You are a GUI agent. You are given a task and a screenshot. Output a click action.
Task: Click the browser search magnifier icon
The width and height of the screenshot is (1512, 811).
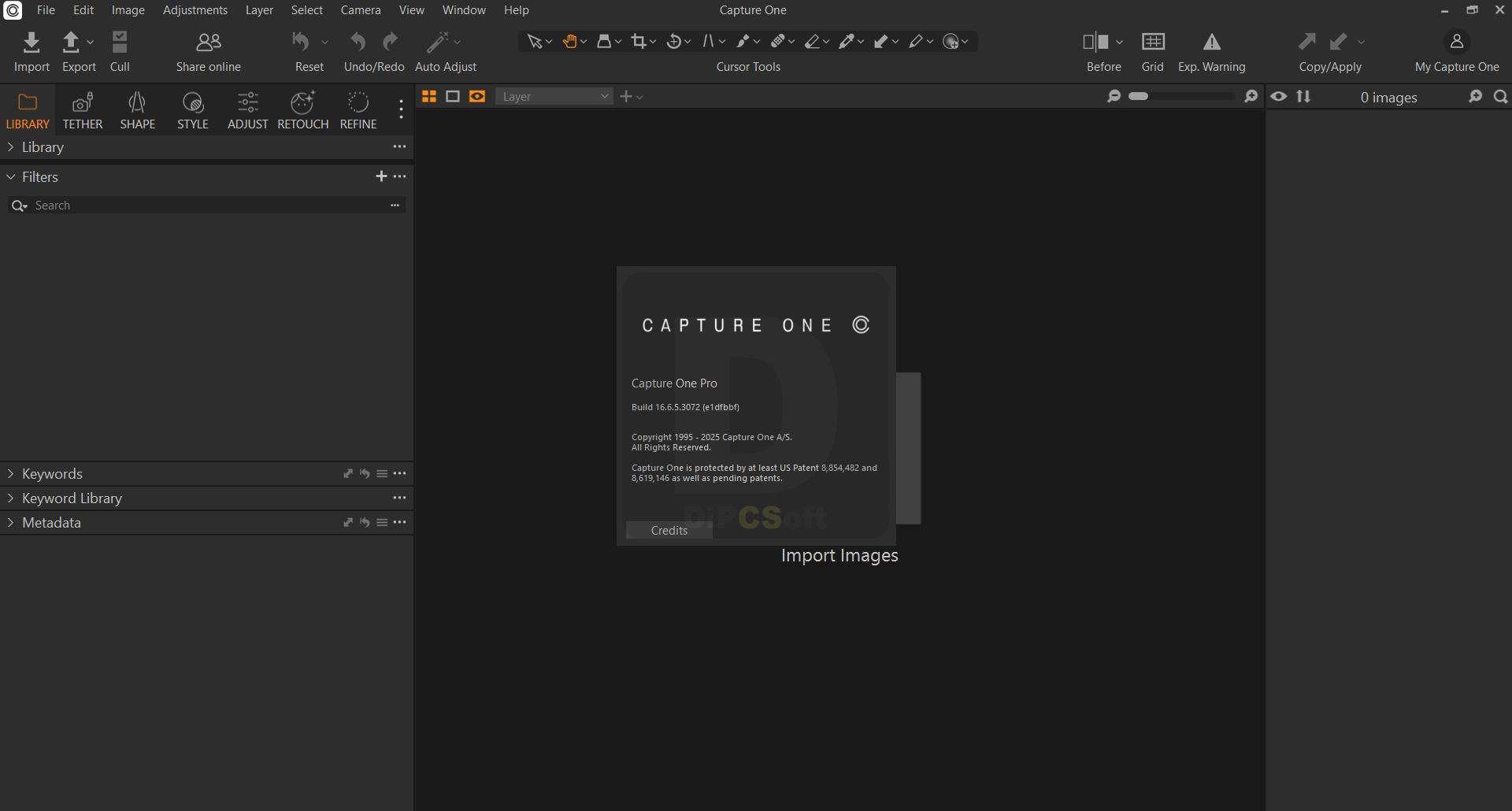tap(1501, 96)
